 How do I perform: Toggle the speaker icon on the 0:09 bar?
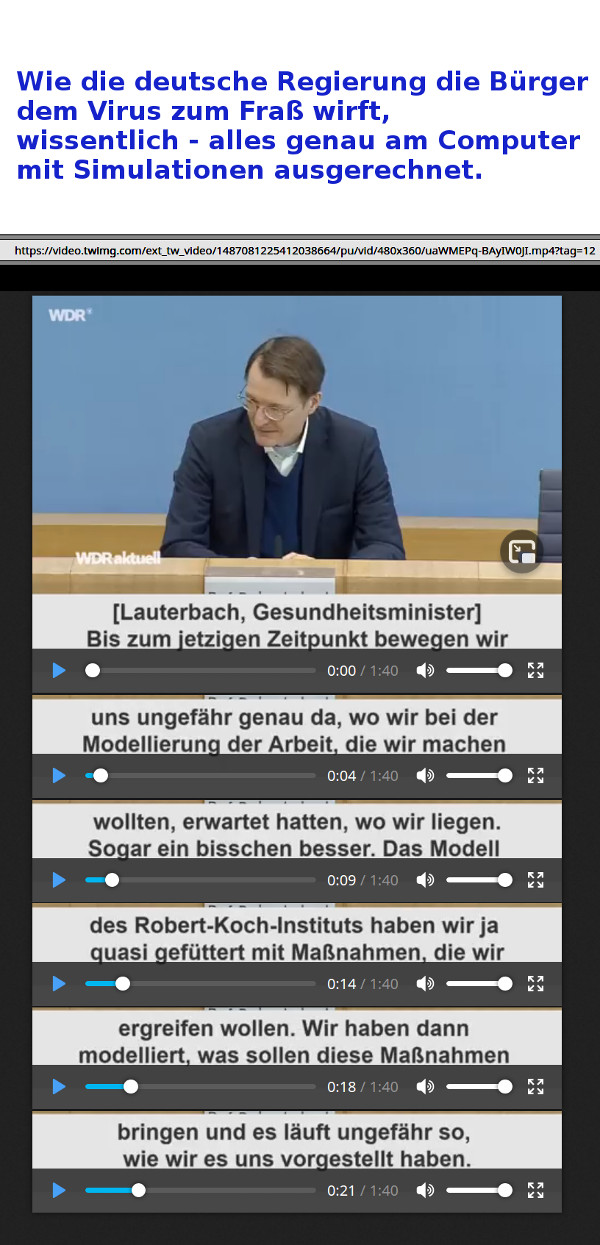click(425, 880)
